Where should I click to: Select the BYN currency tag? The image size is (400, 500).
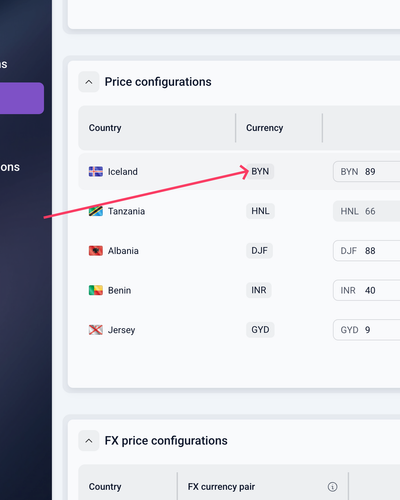[260, 171]
